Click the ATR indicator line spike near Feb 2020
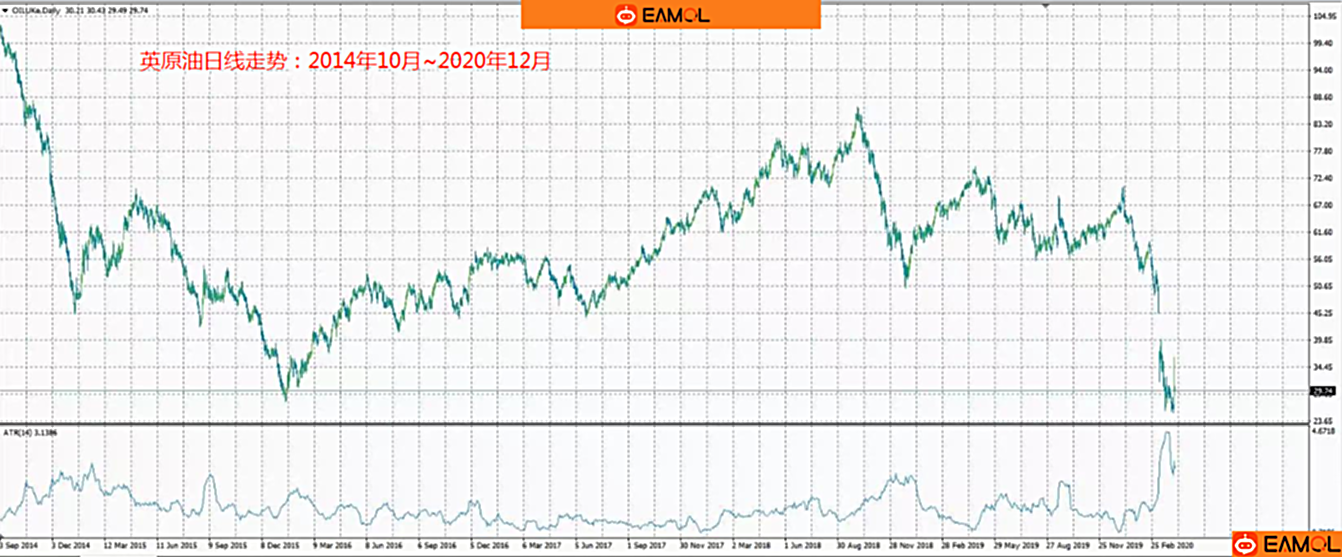 coord(1166,436)
